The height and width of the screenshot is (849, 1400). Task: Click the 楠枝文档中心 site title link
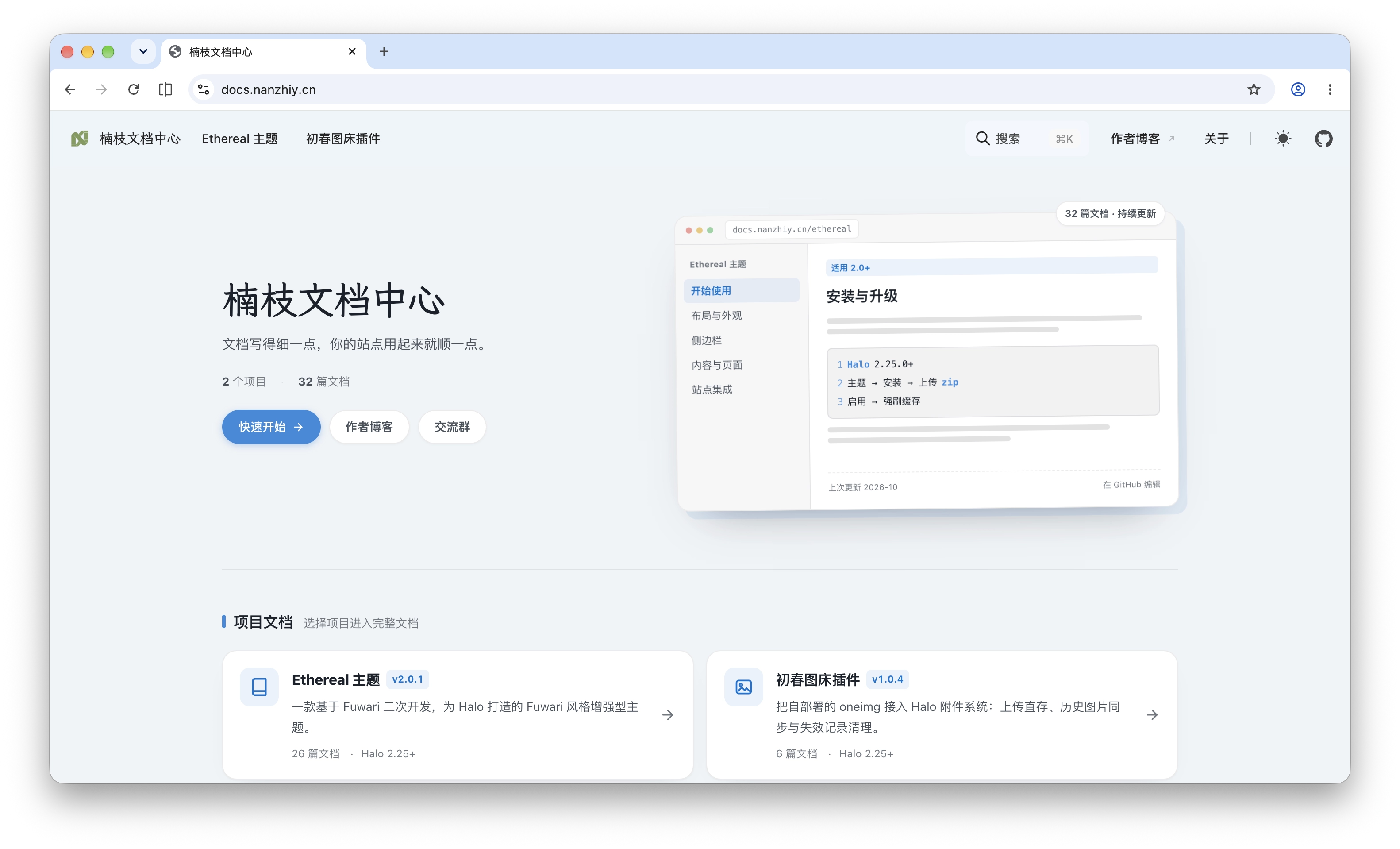(x=139, y=138)
